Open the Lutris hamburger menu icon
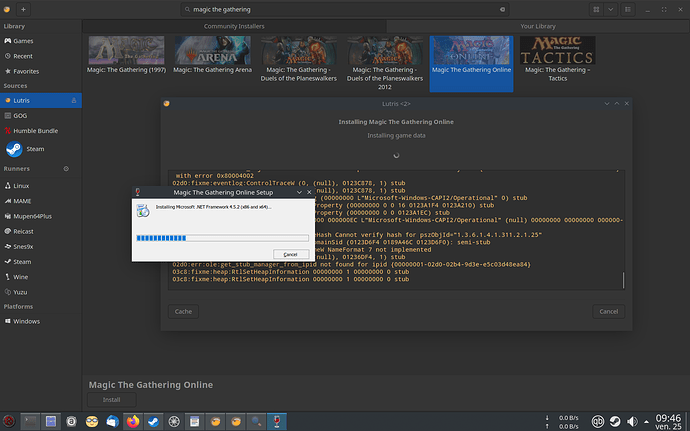The height and width of the screenshot is (431, 690). 628,9
